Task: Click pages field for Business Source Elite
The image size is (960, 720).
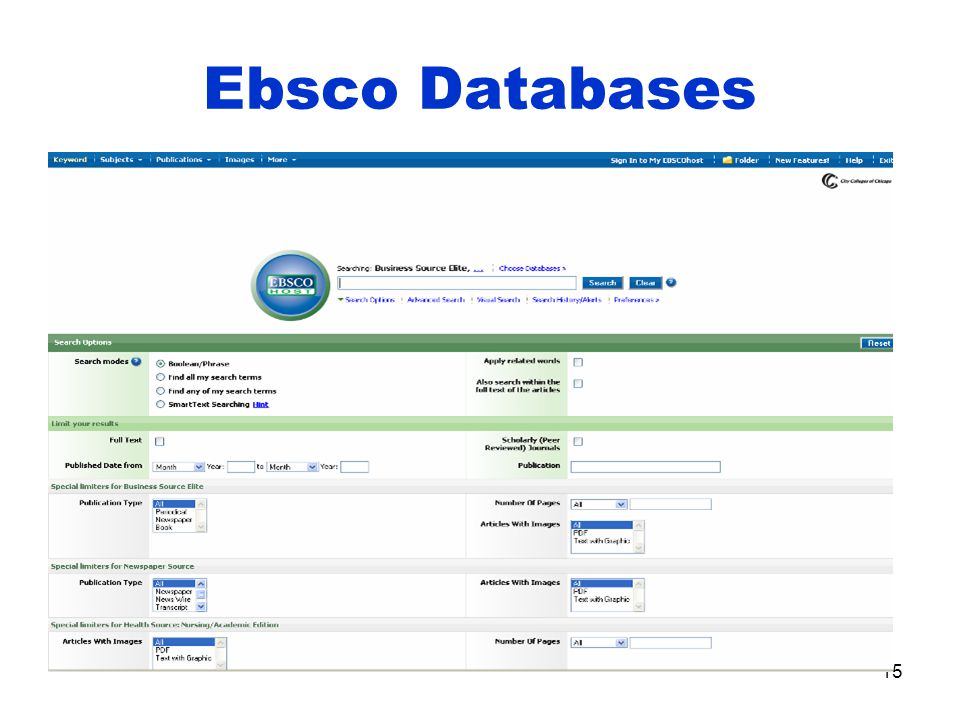Action: click(x=670, y=504)
